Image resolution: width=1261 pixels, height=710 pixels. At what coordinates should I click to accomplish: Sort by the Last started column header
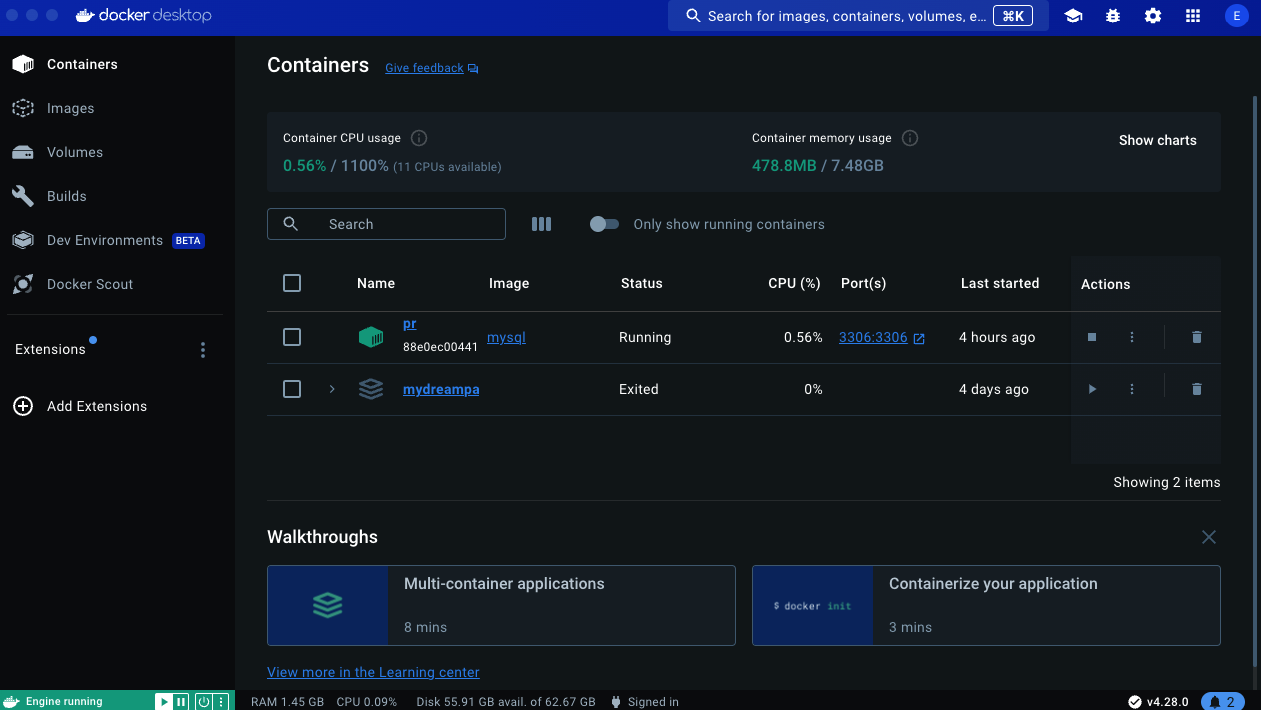tap(1000, 284)
